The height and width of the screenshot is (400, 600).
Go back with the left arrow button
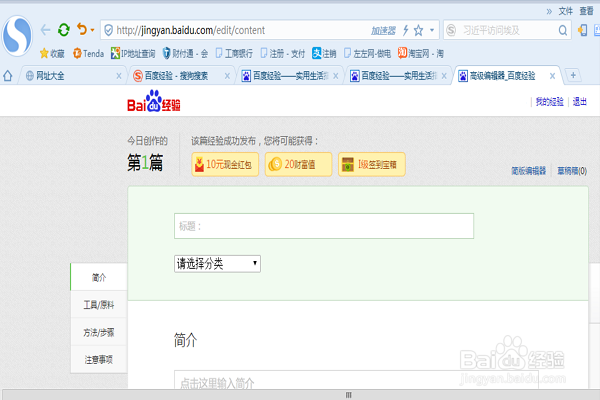(46, 30)
